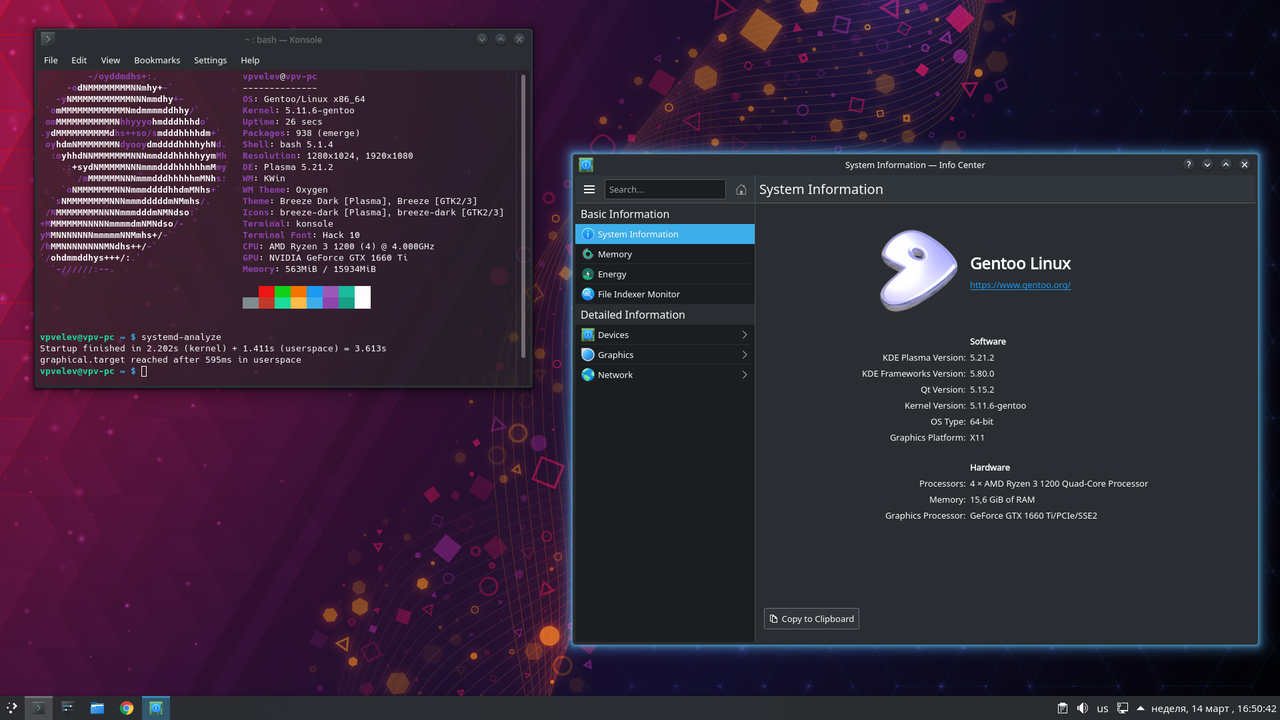Screen dimensions: 1280x720
Task: Open the clipboard tray applet
Action: [1063, 708]
